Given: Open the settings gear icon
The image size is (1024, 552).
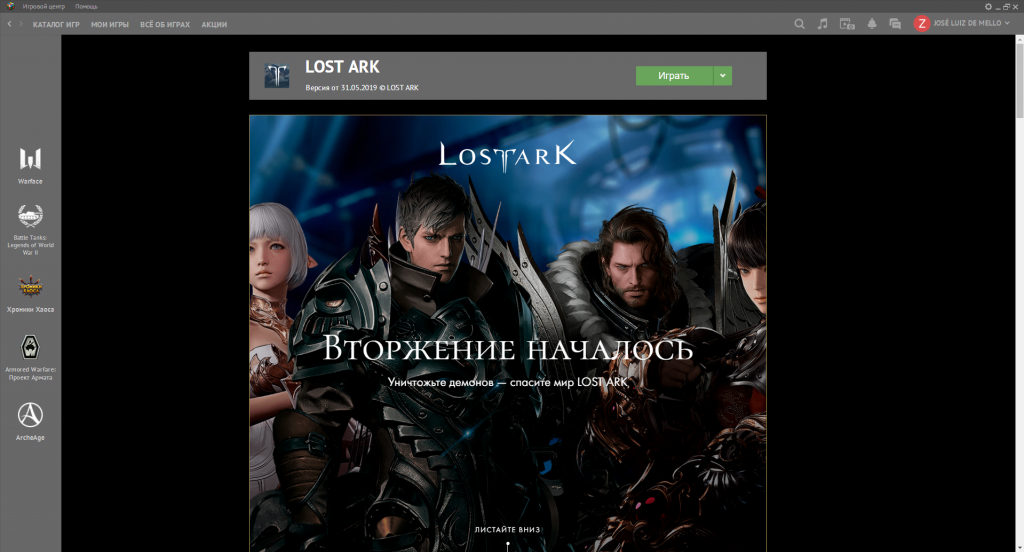Looking at the screenshot, I should [x=988, y=7].
